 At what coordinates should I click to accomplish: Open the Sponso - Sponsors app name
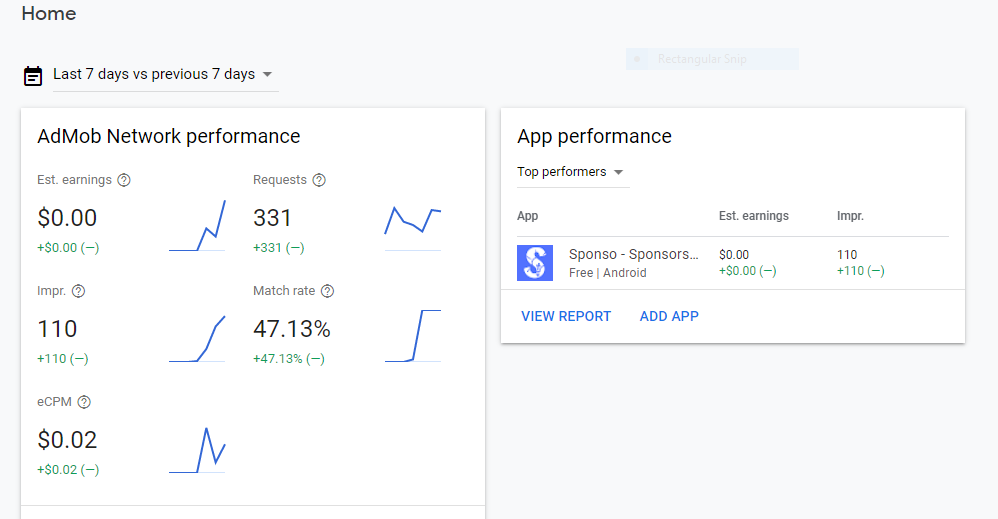(633, 254)
